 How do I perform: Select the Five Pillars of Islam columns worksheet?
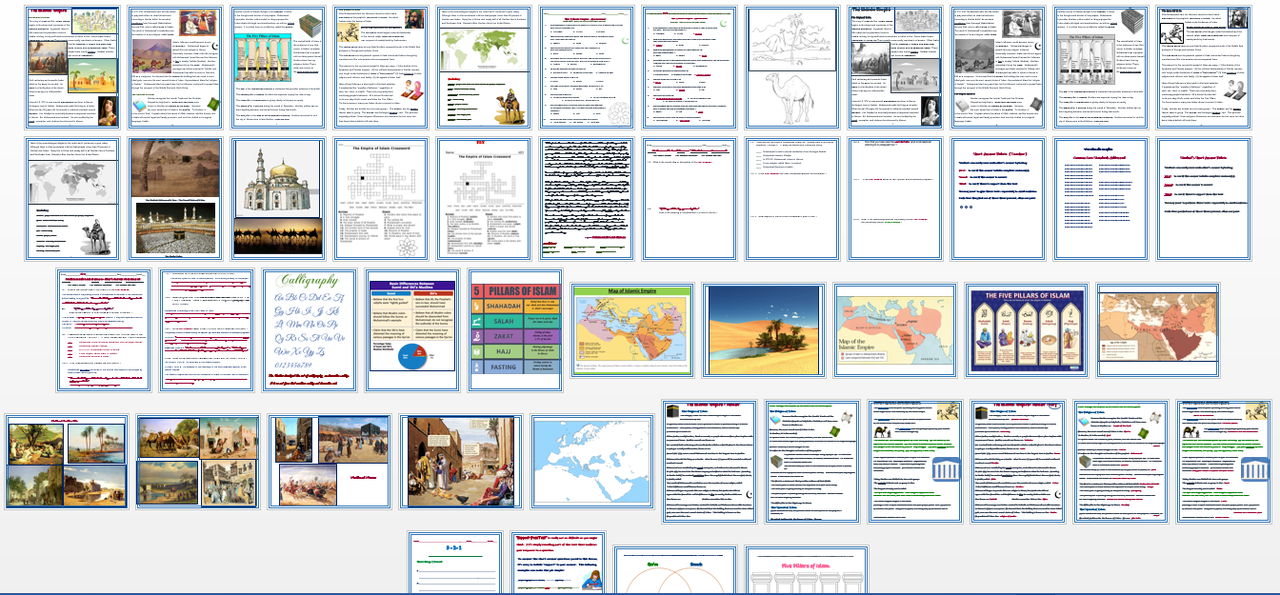(806, 563)
